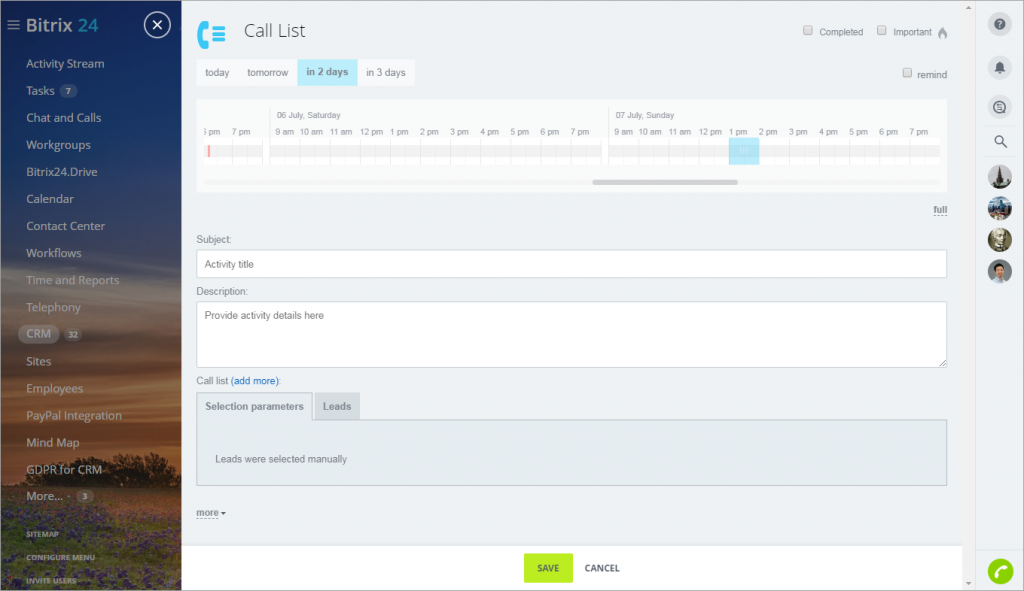The image size is (1024, 591).
Task: Open Mind Map in sidebar
Action: tap(53, 442)
